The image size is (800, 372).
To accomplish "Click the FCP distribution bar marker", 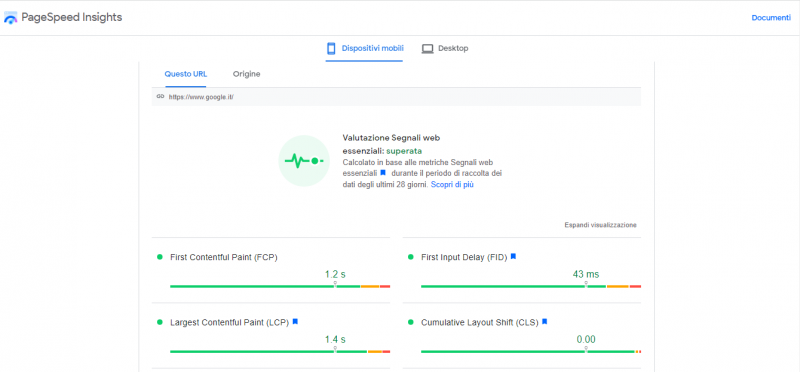I will point(335,284).
